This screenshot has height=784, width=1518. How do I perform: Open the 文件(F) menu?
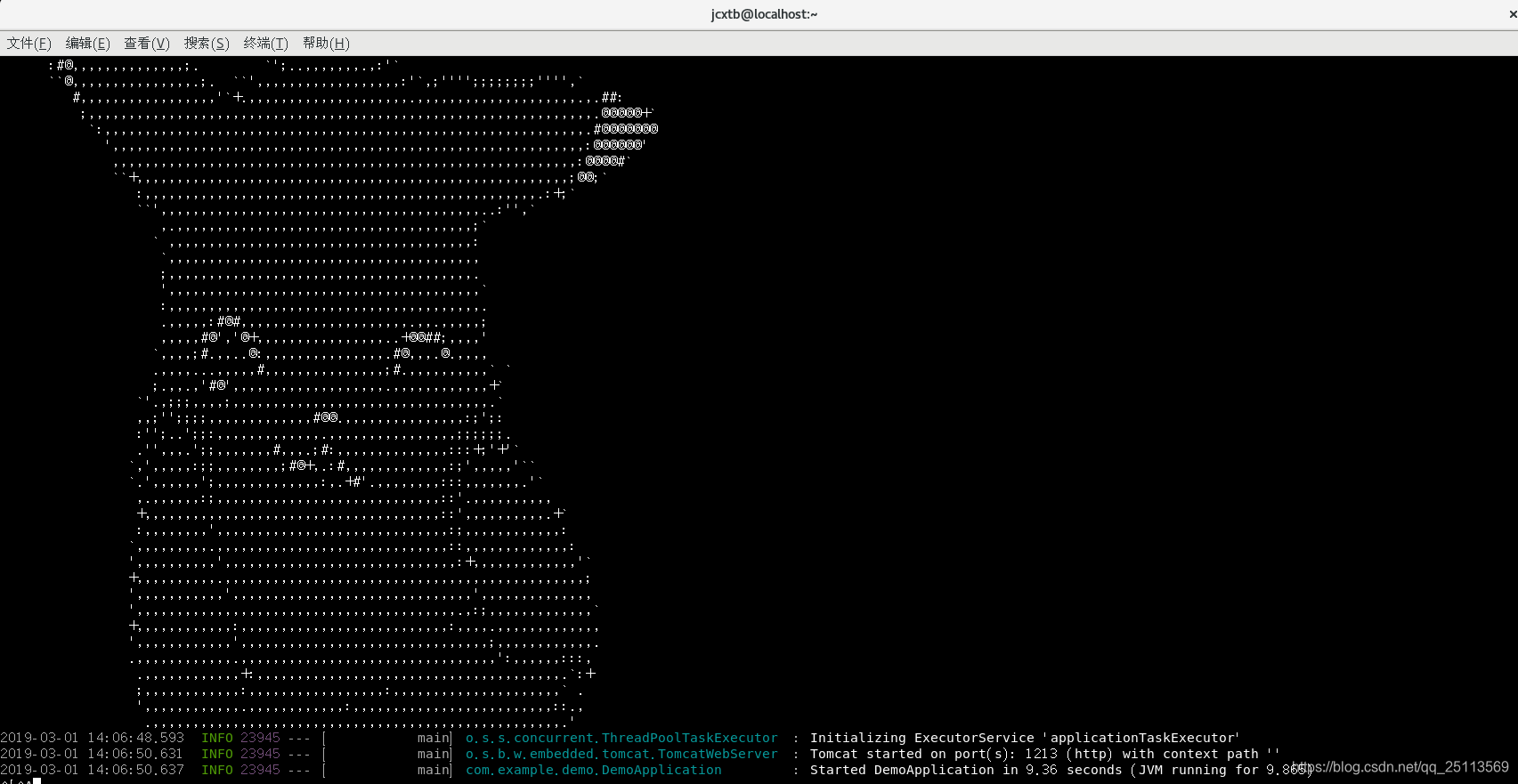(29, 43)
